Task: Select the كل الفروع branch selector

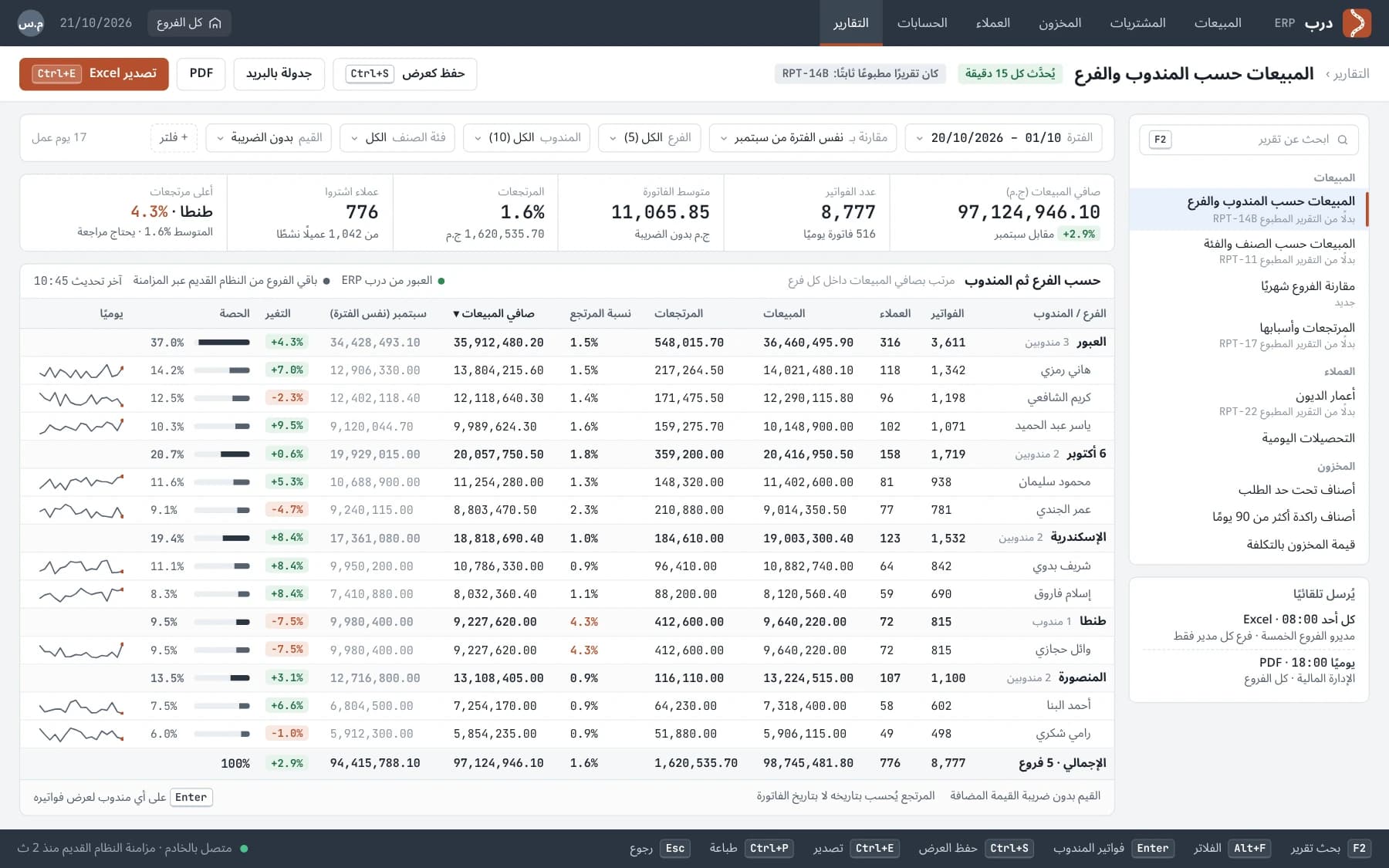Action: point(189,23)
